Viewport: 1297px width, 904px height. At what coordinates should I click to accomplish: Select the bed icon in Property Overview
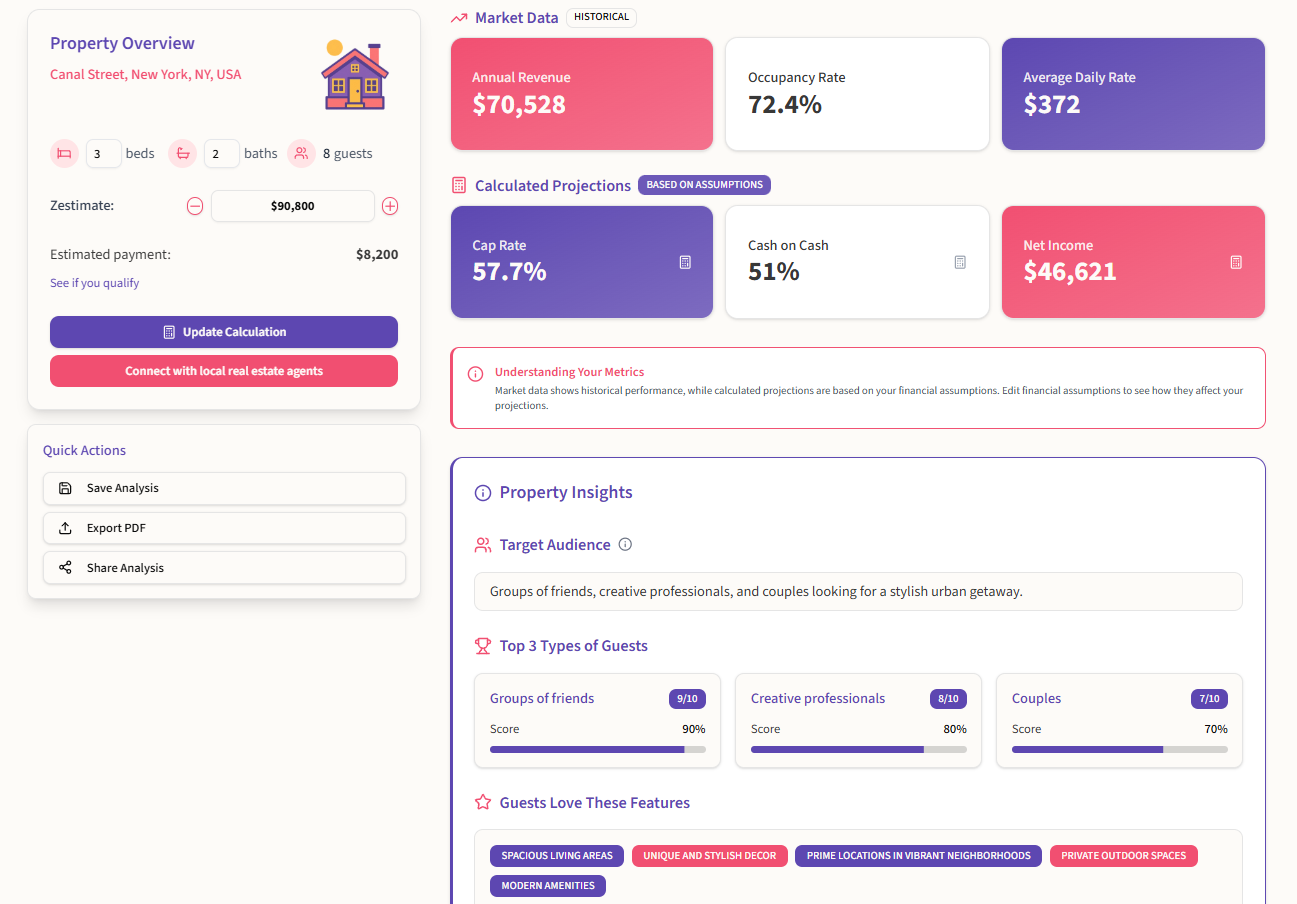pyautogui.click(x=64, y=153)
